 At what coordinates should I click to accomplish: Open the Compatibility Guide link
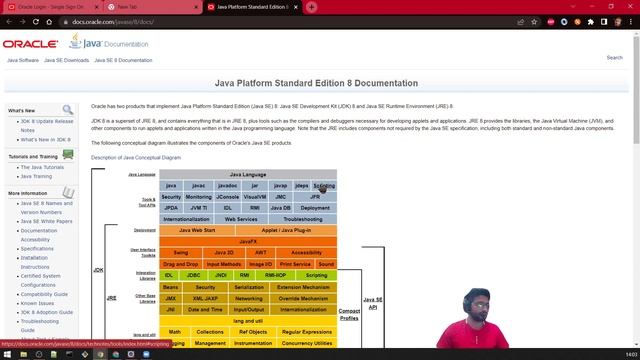click(44, 294)
